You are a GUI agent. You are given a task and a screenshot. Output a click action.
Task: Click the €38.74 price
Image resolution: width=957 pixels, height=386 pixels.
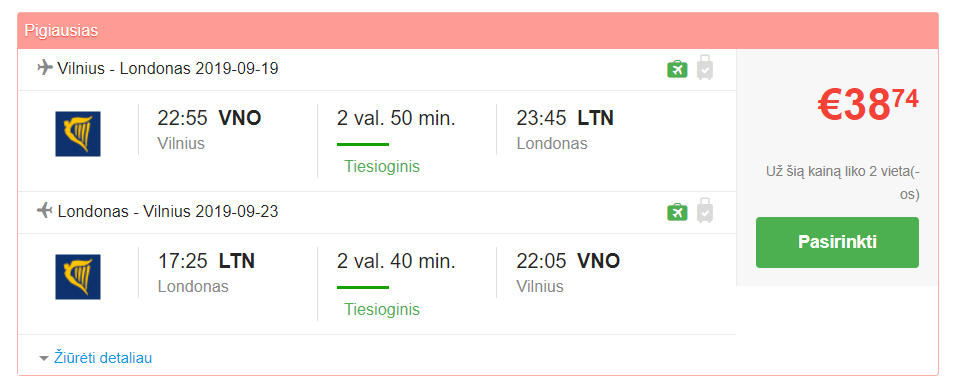coord(867,104)
